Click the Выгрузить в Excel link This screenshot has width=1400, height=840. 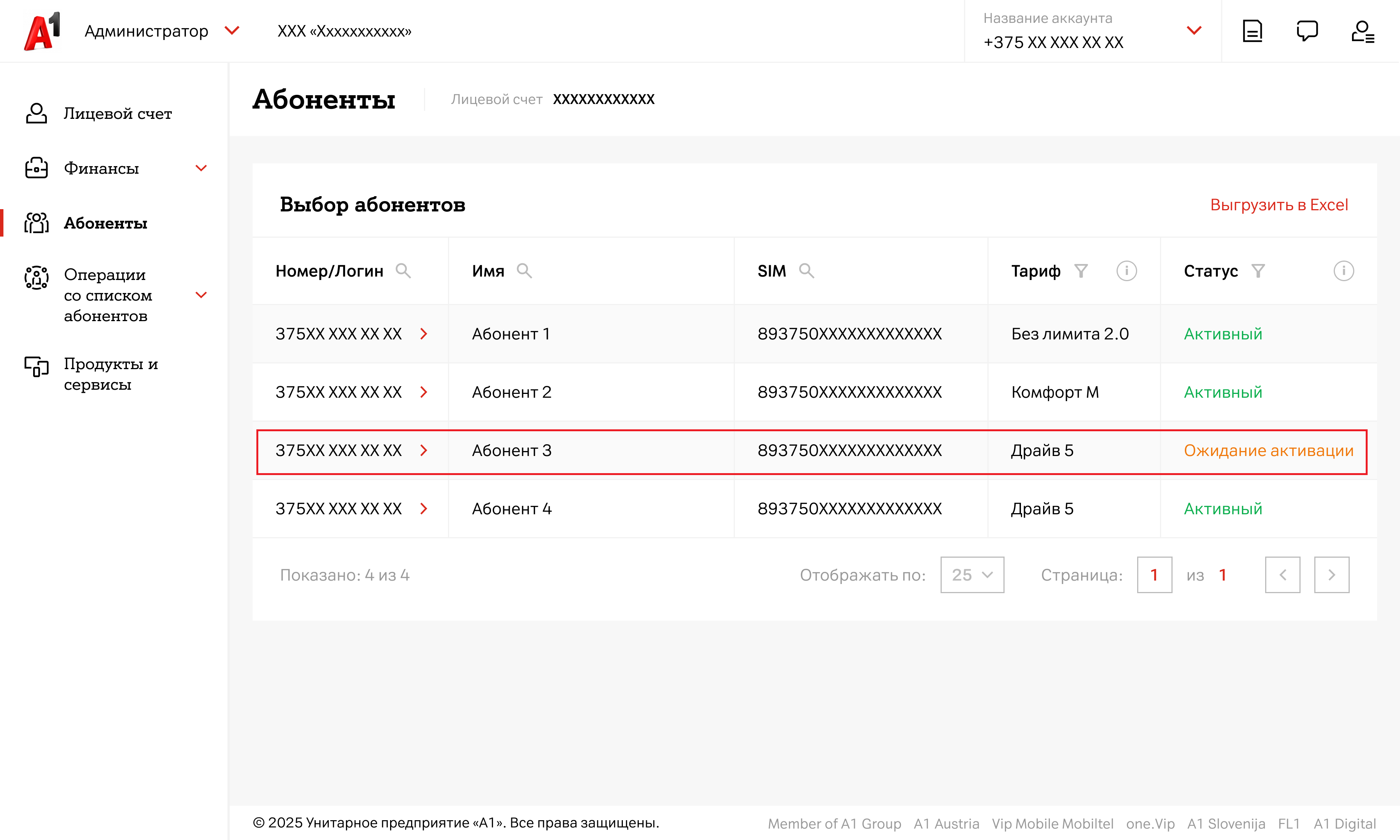click(1278, 205)
